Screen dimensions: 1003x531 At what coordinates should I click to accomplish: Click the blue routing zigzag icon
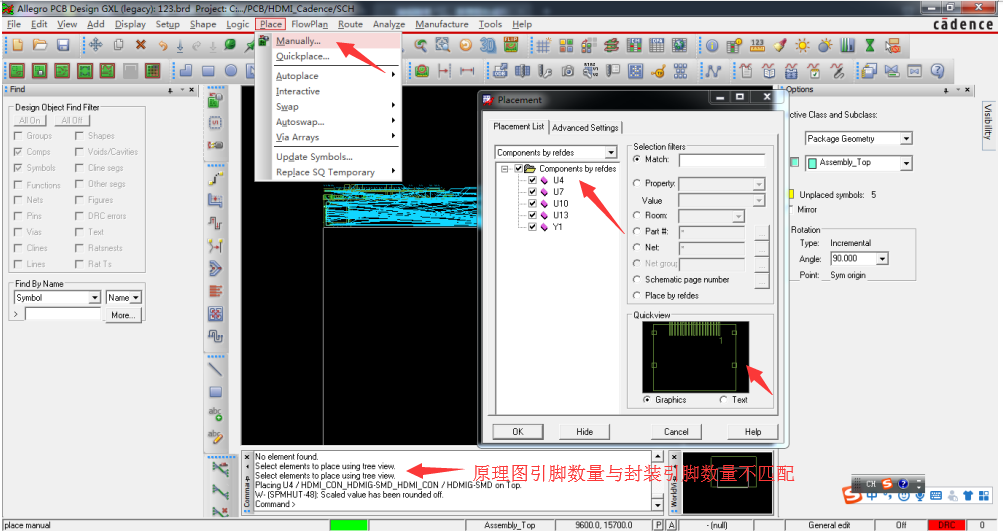(x=713, y=71)
